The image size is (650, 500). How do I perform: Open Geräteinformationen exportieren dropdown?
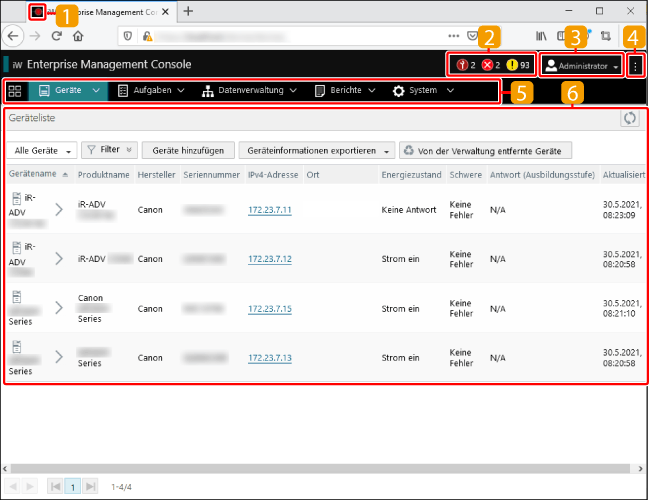(x=315, y=150)
